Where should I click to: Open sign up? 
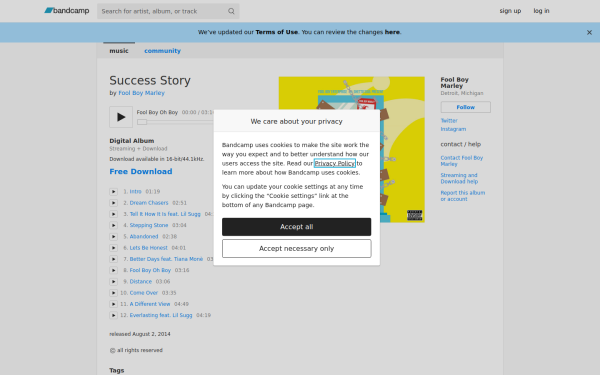click(x=510, y=11)
